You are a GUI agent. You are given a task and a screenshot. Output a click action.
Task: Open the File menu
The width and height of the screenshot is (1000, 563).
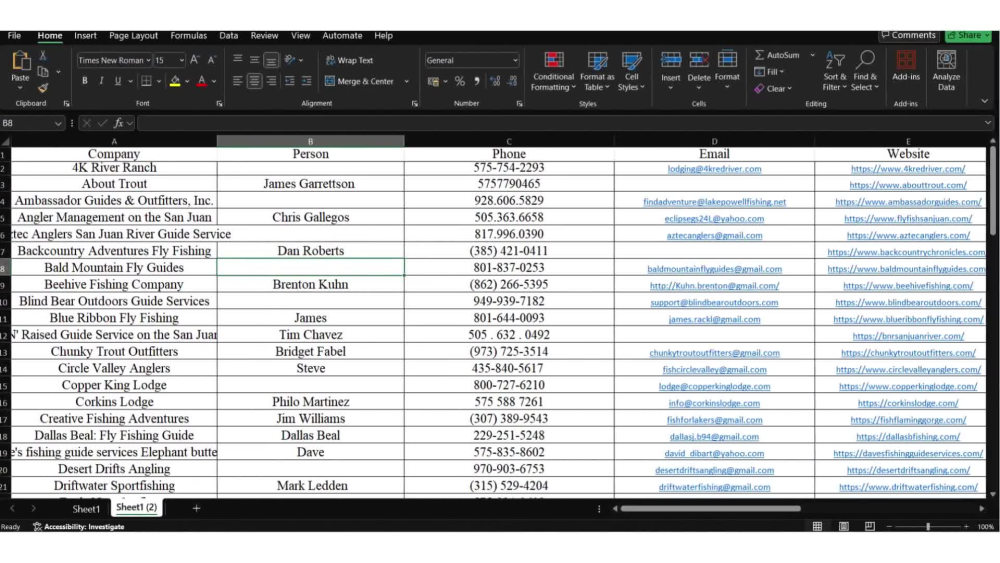click(14, 36)
